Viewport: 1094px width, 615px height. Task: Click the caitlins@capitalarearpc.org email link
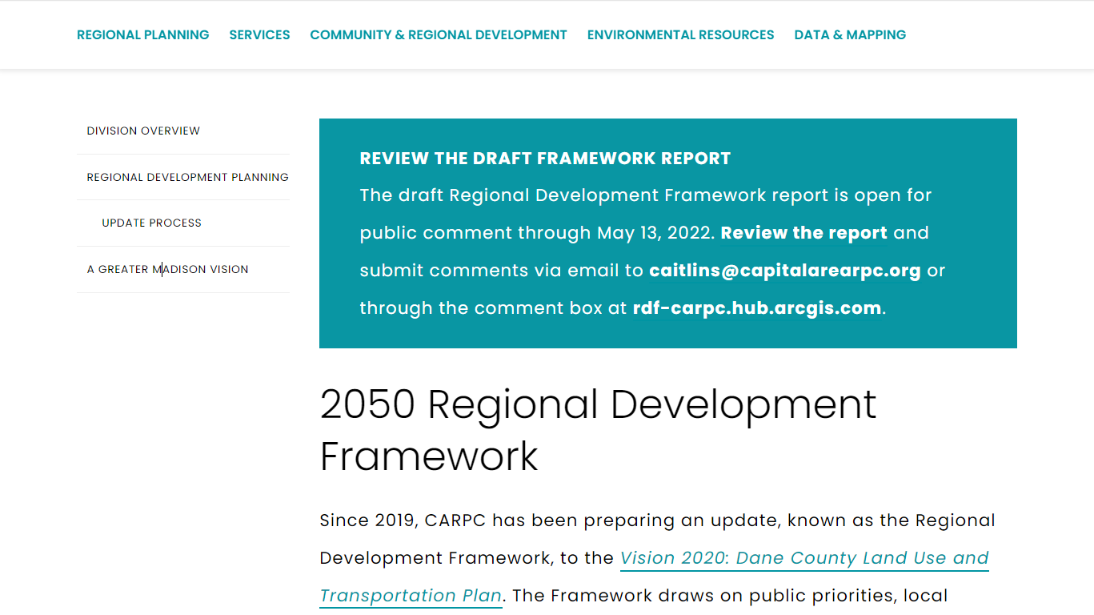click(x=785, y=271)
